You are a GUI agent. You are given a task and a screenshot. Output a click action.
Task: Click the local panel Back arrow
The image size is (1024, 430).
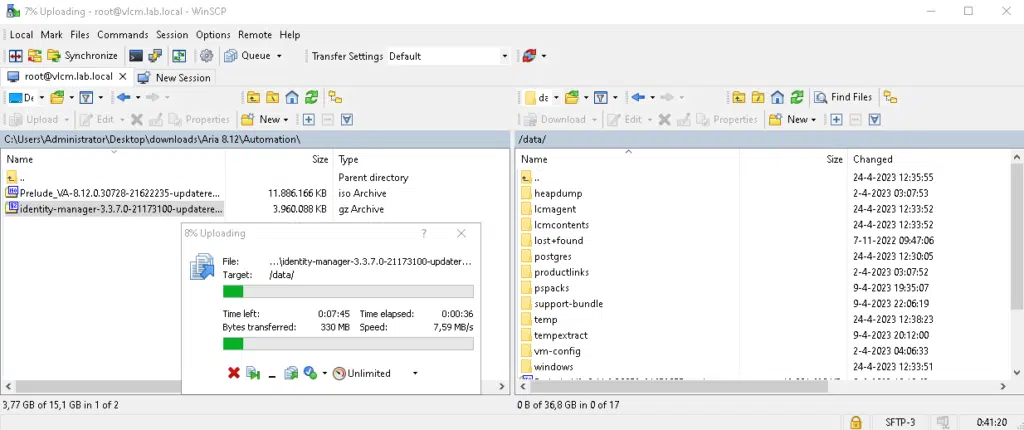[x=123, y=97]
